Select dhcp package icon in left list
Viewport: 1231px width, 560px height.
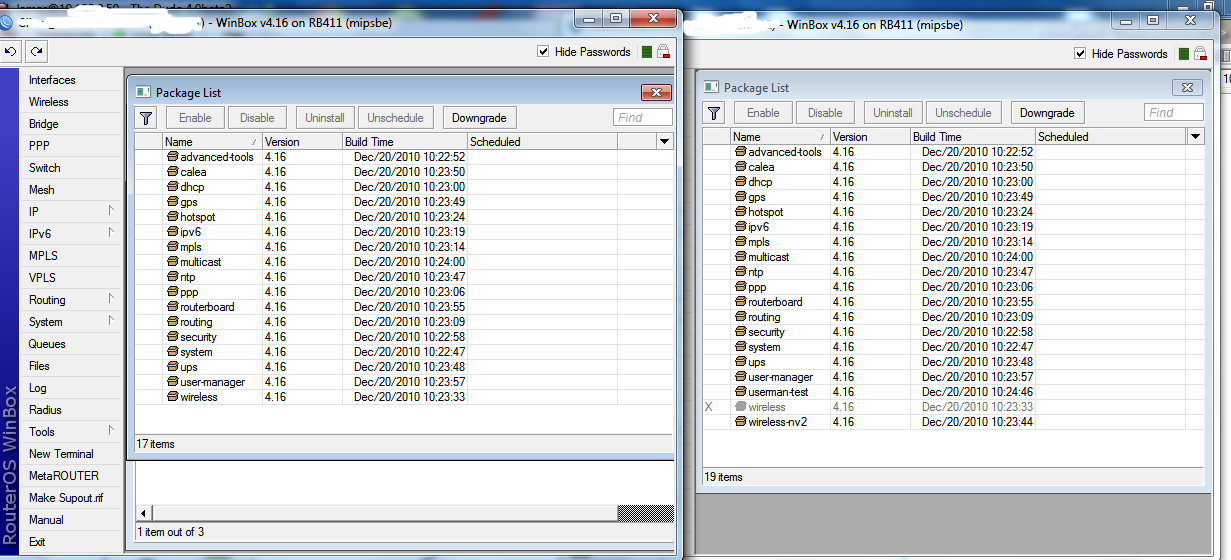coord(172,187)
